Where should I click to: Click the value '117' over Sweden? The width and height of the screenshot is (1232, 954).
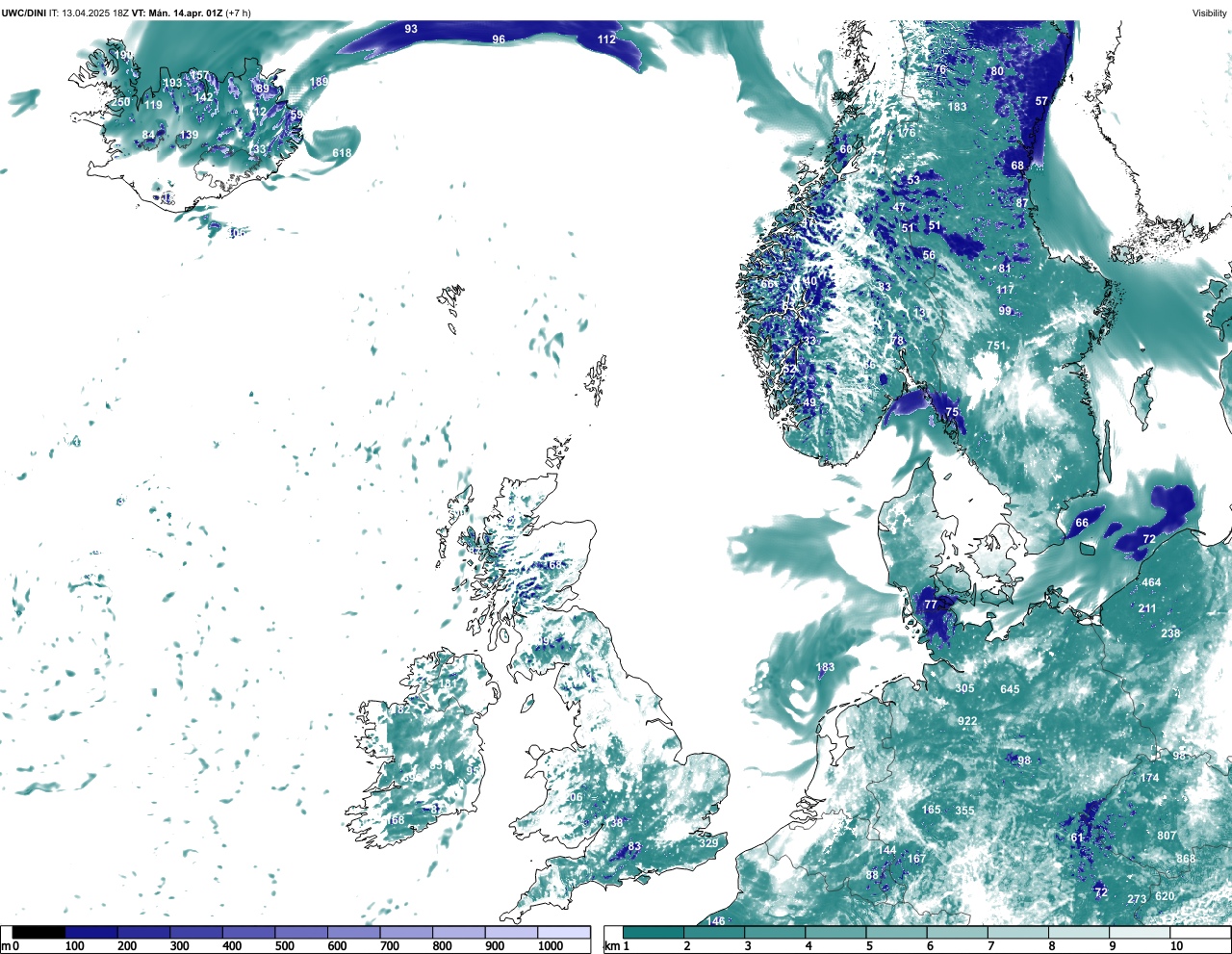tap(1006, 290)
